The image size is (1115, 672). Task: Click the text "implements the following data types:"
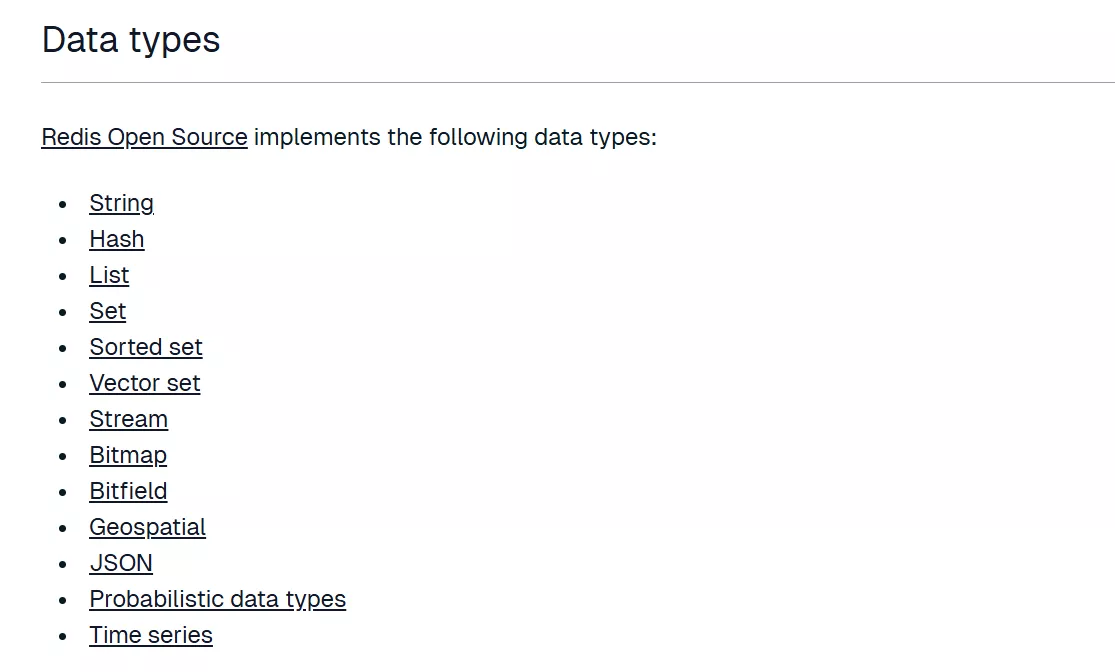click(x=455, y=137)
